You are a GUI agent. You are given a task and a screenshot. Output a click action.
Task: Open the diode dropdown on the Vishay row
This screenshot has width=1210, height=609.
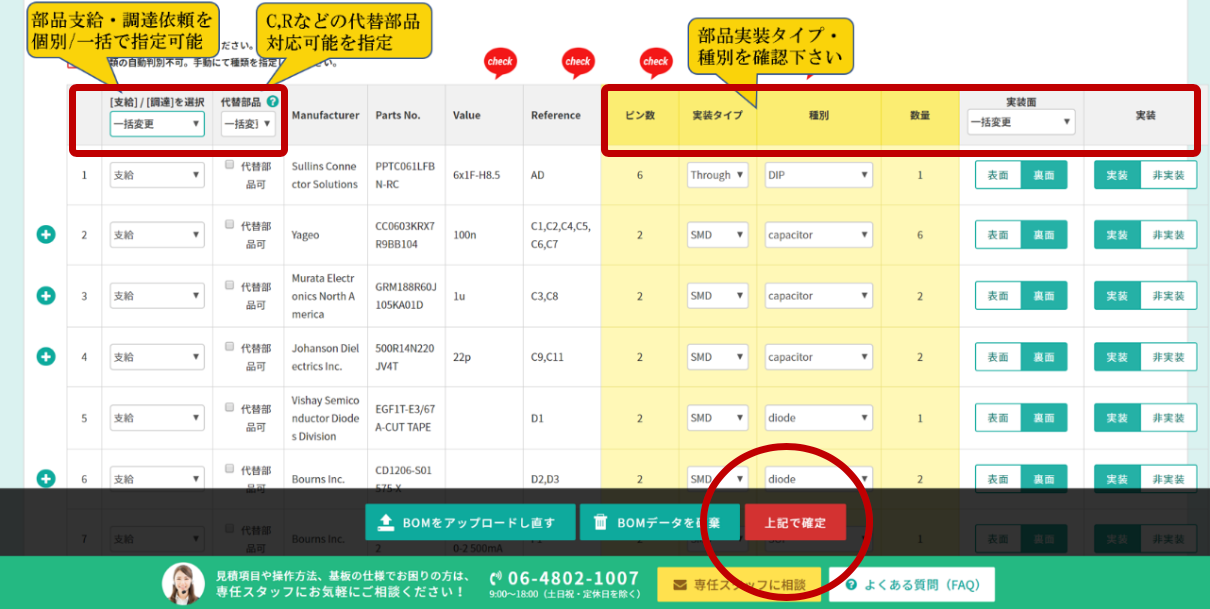coord(819,418)
